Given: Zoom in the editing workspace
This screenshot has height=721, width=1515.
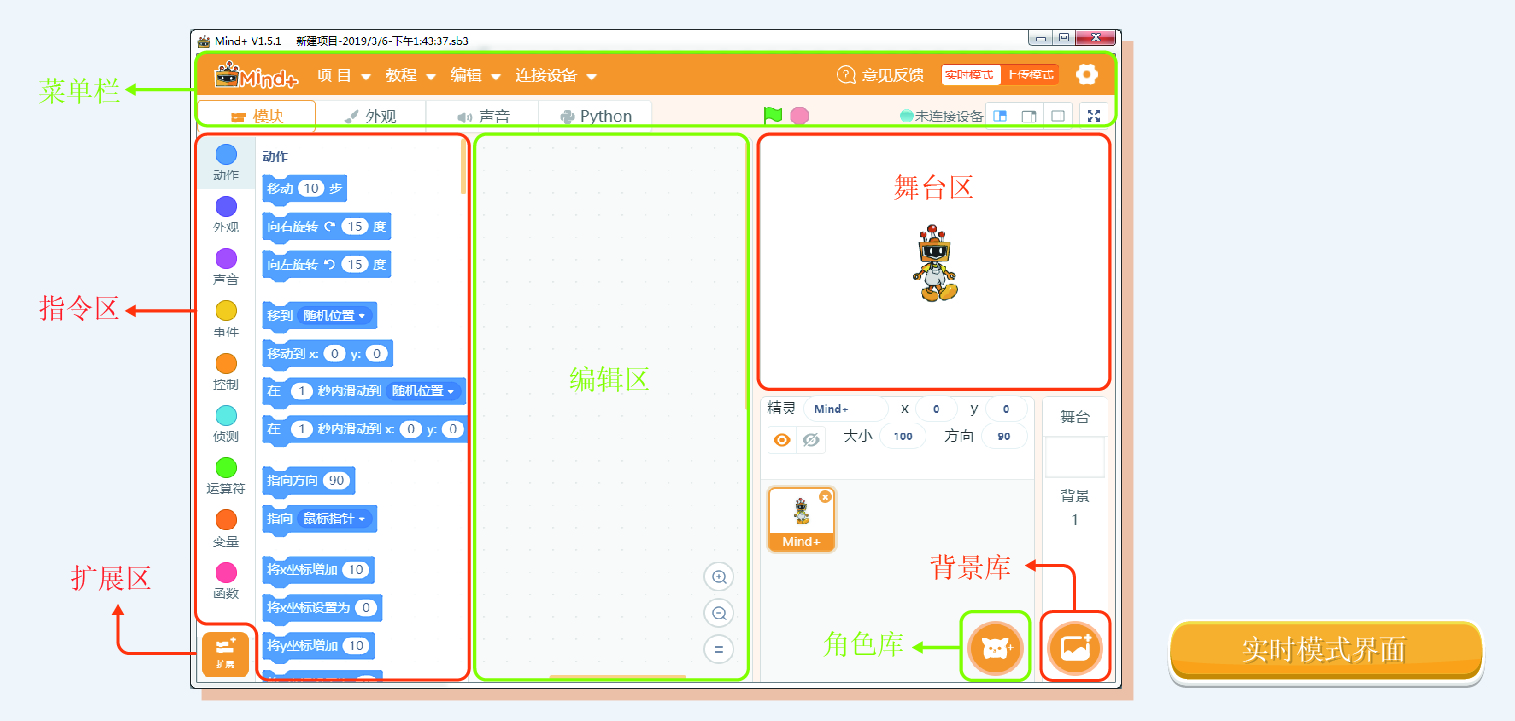Looking at the screenshot, I should (x=718, y=577).
